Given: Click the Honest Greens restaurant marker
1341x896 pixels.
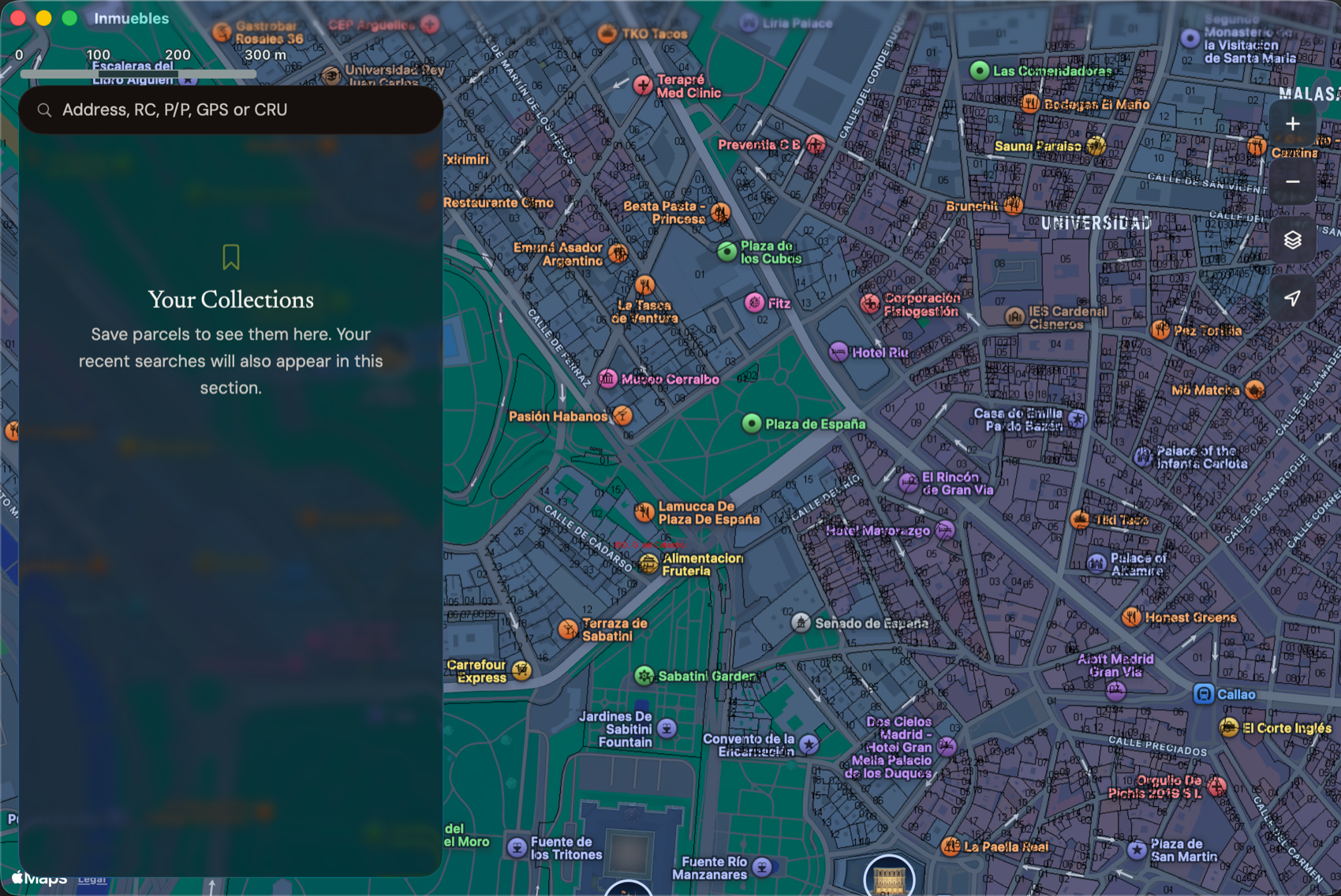Looking at the screenshot, I should (1132, 617).
